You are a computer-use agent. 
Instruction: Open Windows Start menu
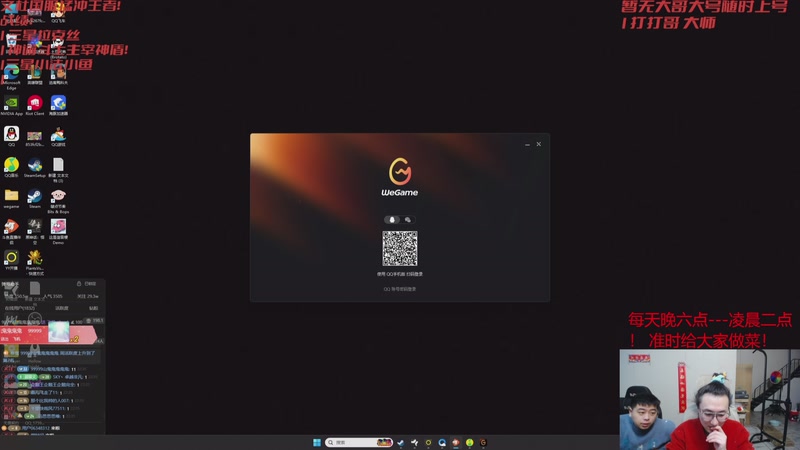click(317, 442)
